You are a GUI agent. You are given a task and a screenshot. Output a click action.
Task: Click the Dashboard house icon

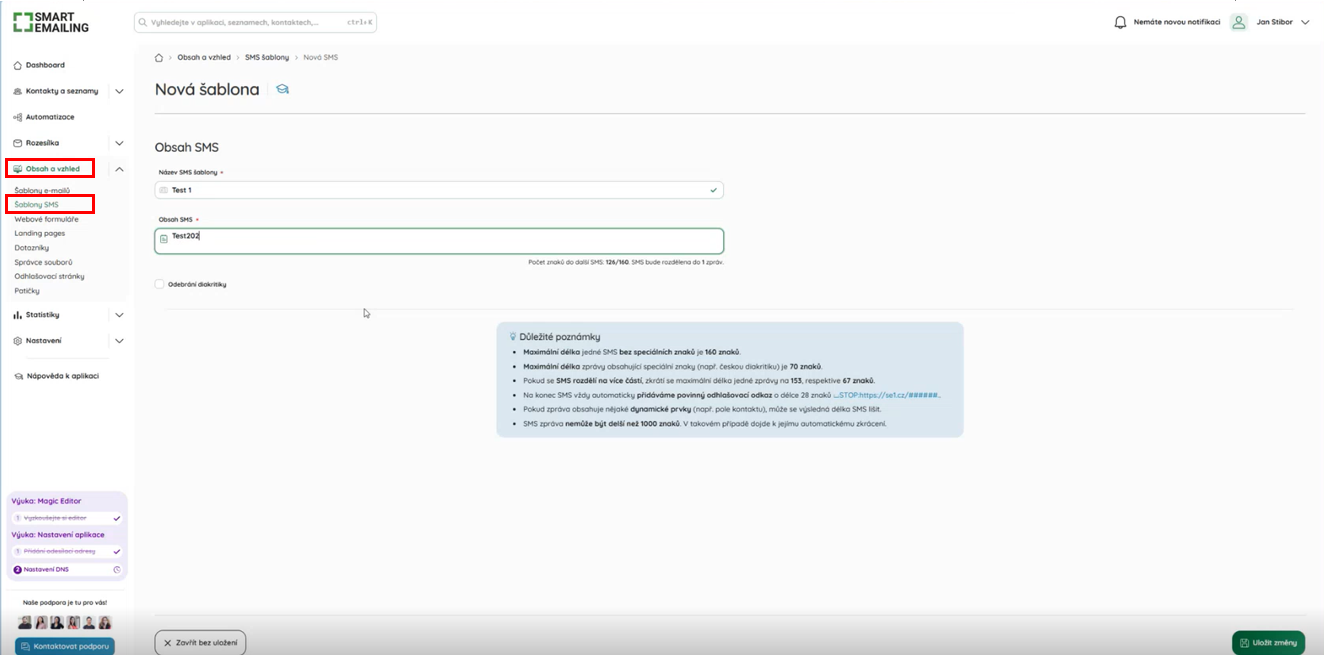pos(18,65)
